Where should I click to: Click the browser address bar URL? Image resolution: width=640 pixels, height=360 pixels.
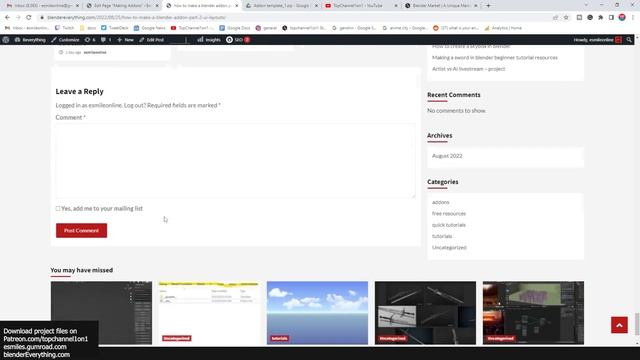136,18
